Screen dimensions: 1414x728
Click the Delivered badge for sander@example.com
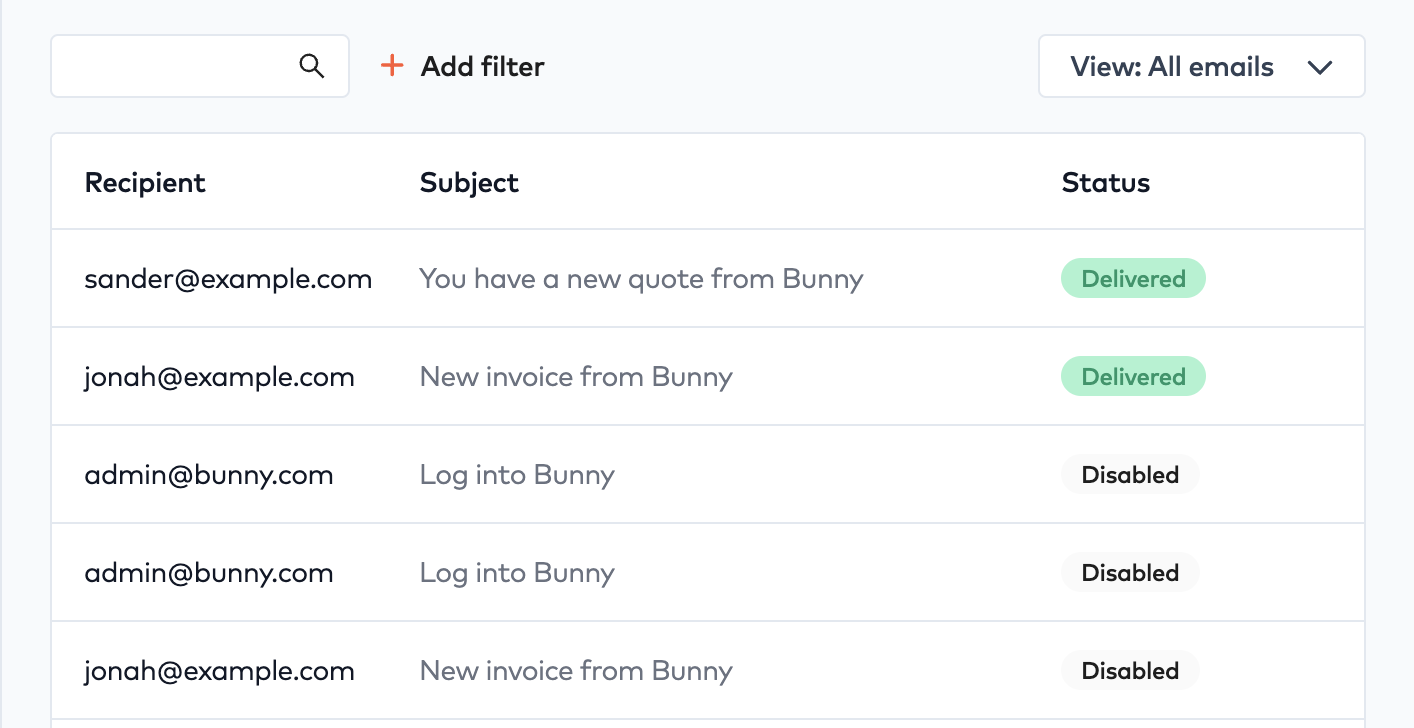click(x=1133, y=278)
